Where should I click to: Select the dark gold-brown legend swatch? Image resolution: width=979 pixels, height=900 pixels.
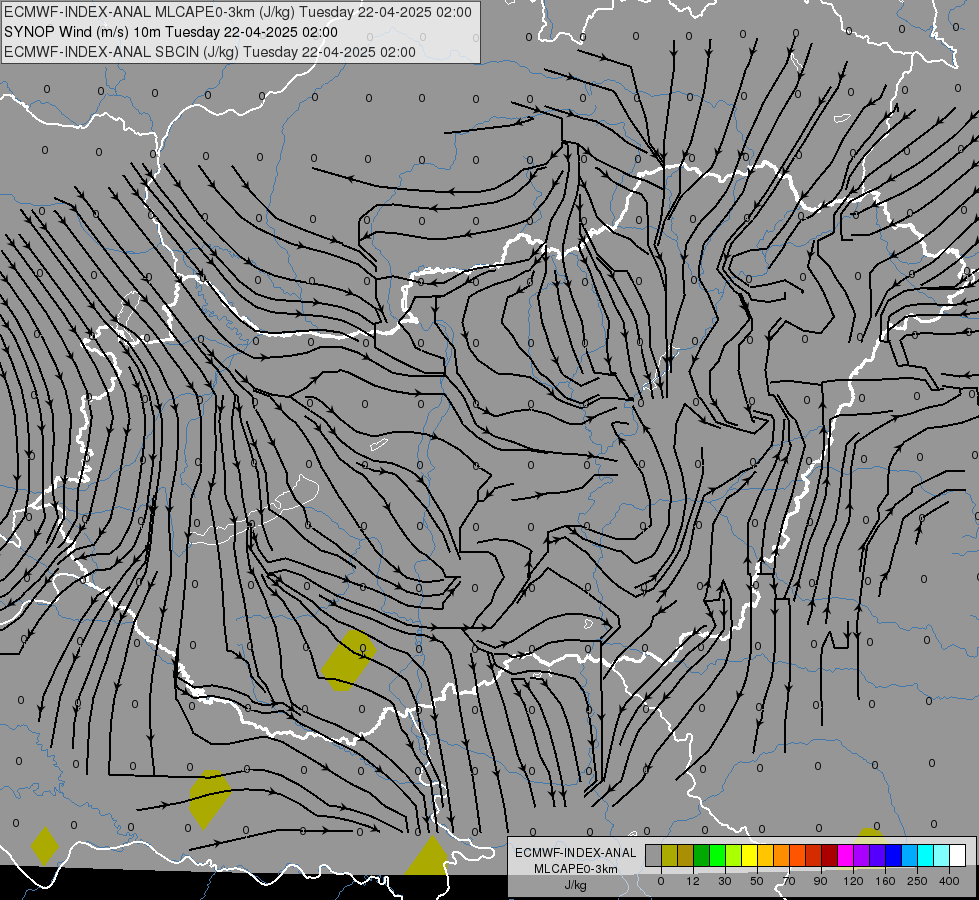pos(686,856)
